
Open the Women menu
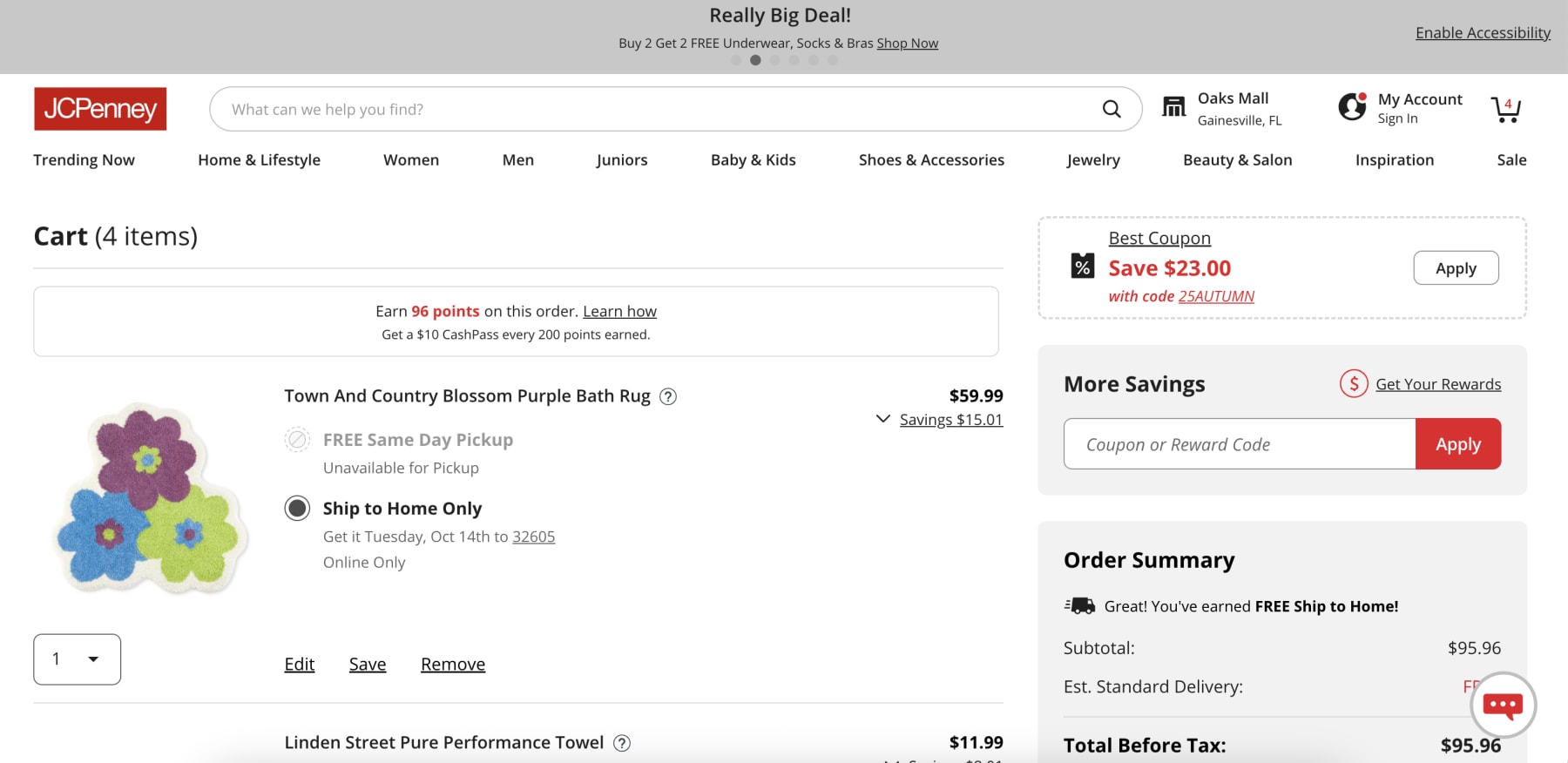tap(411, 160)
